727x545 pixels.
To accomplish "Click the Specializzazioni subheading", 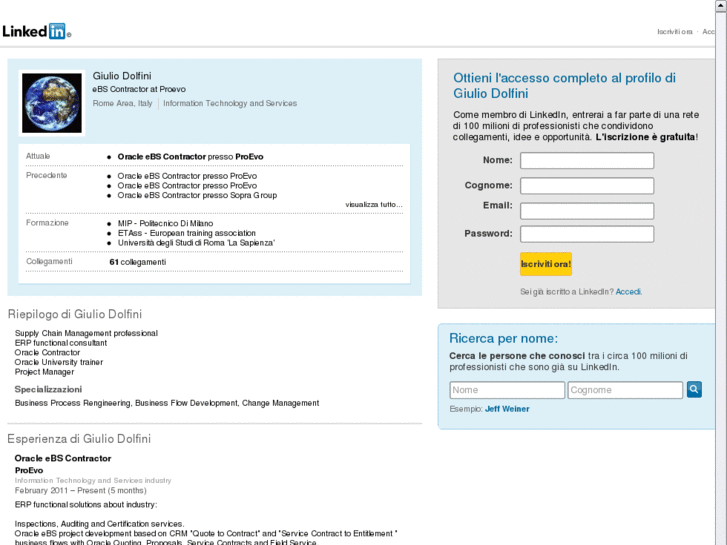I will [48, 389].
